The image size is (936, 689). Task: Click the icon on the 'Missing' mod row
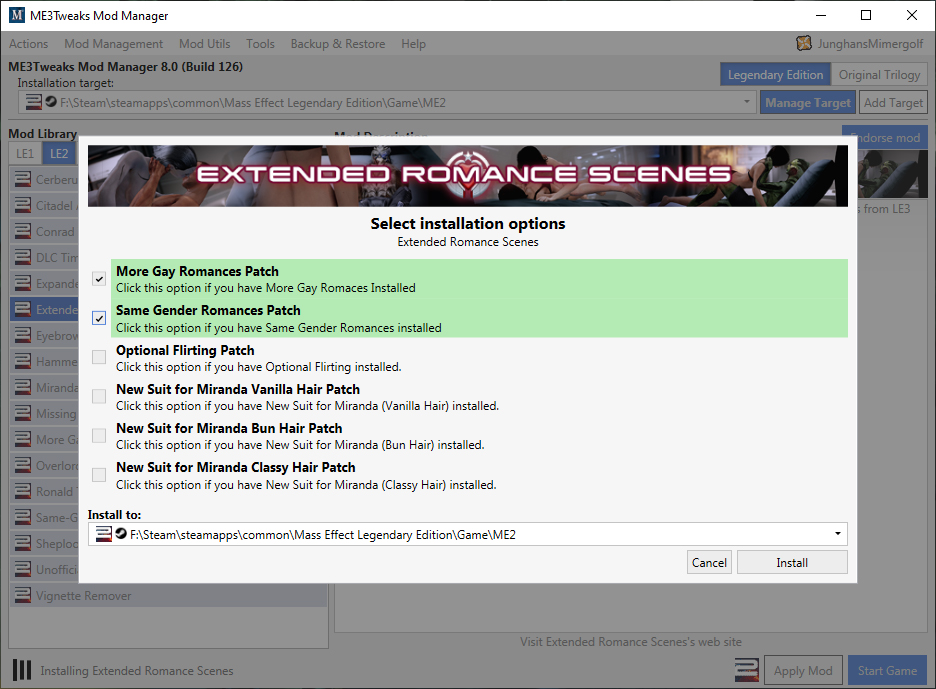click(23, 413)
